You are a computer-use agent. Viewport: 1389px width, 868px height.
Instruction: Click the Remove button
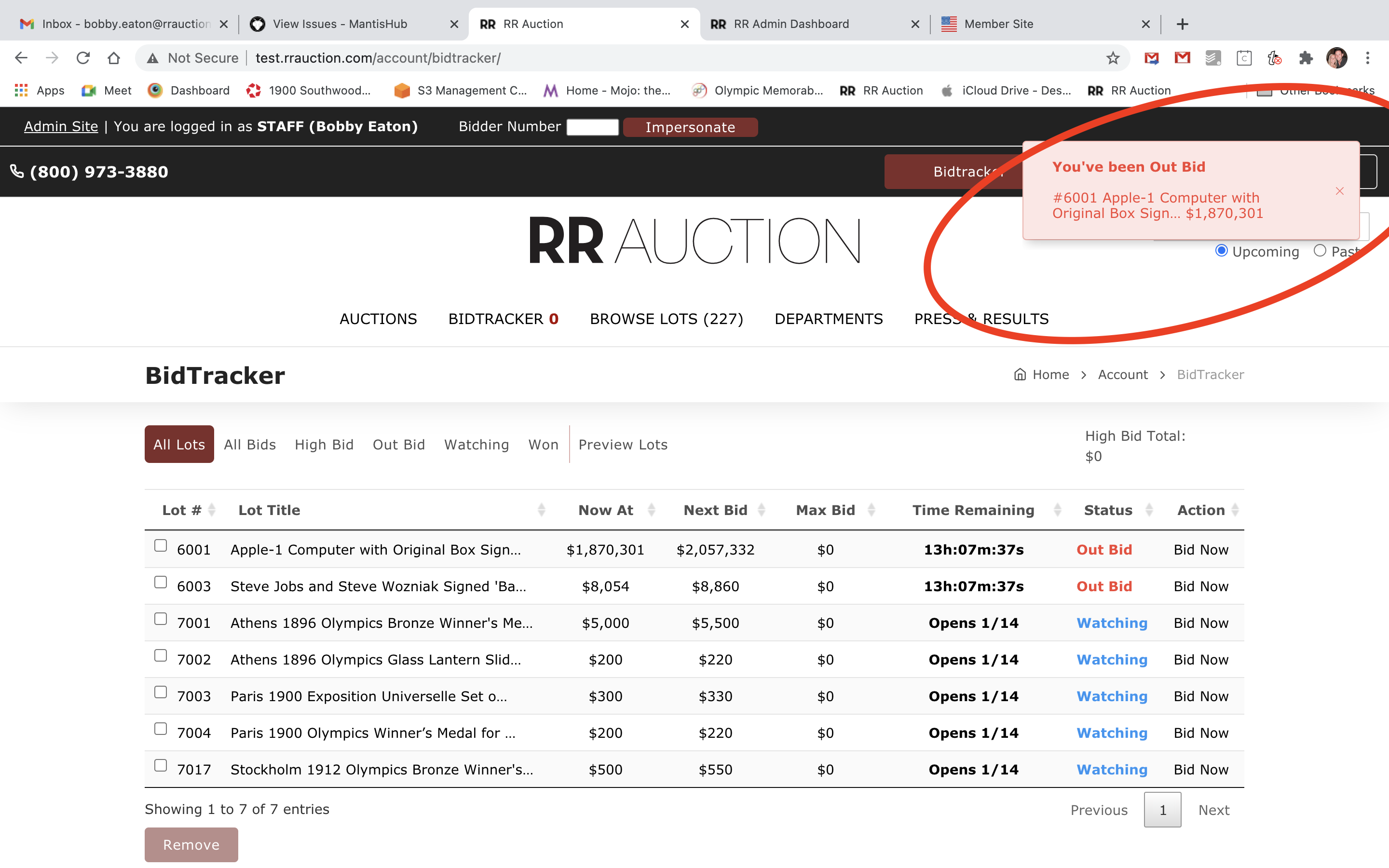(191, 844)
